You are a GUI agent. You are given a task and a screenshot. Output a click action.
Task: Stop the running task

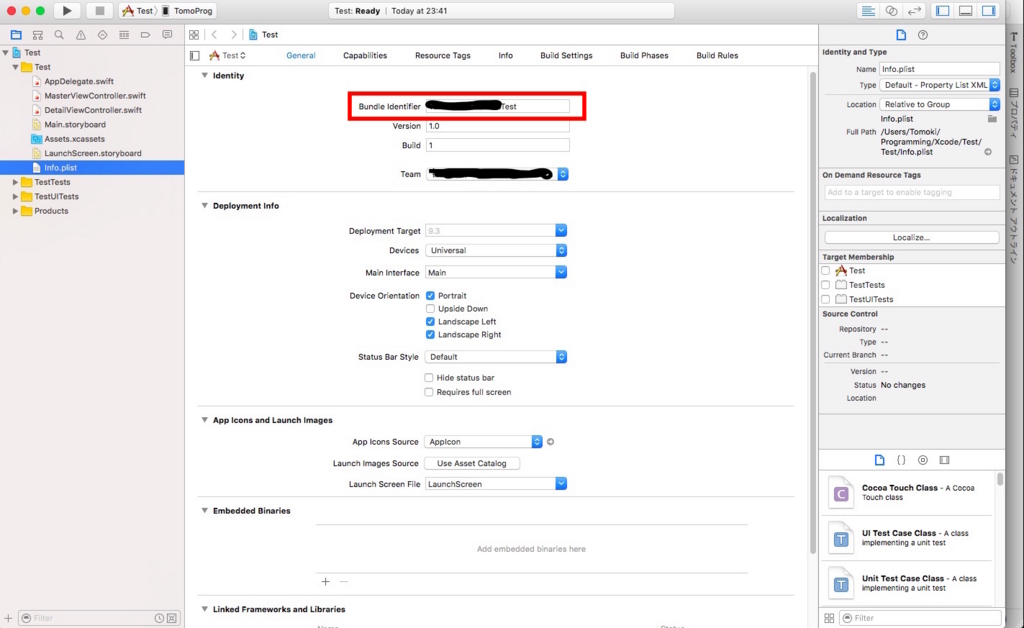[x=99, y=10]
